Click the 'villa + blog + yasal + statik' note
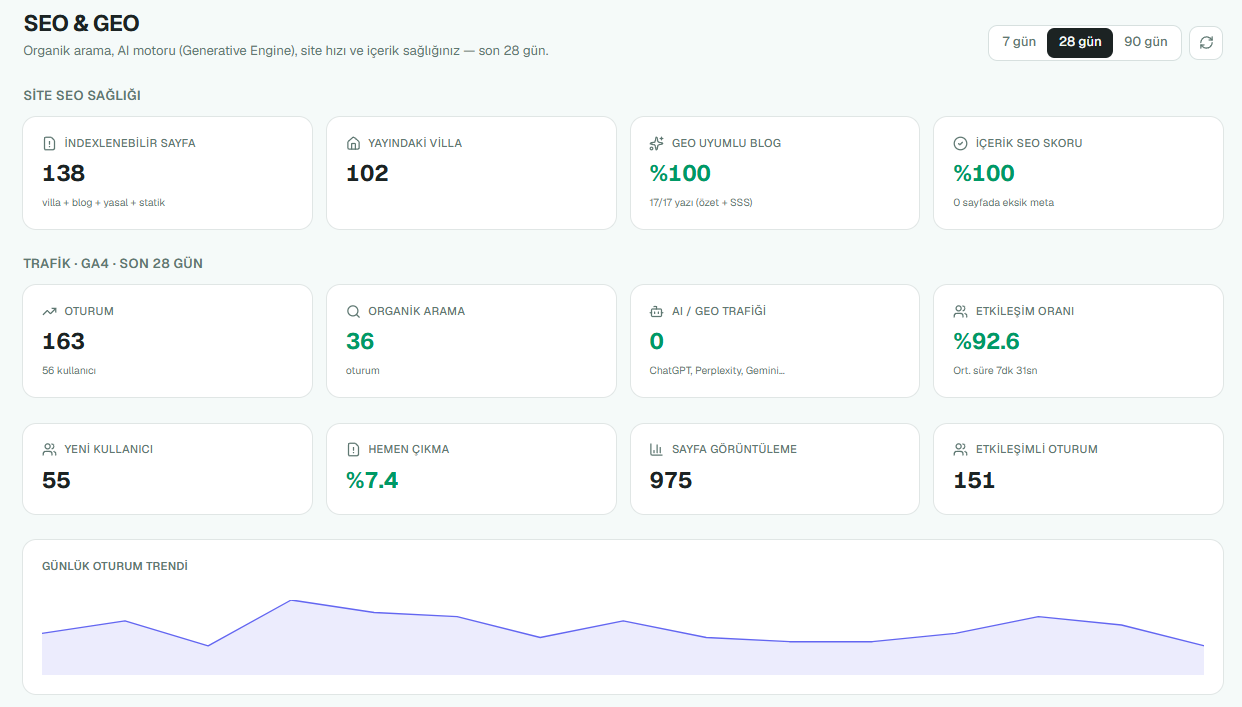 point(103,202)
